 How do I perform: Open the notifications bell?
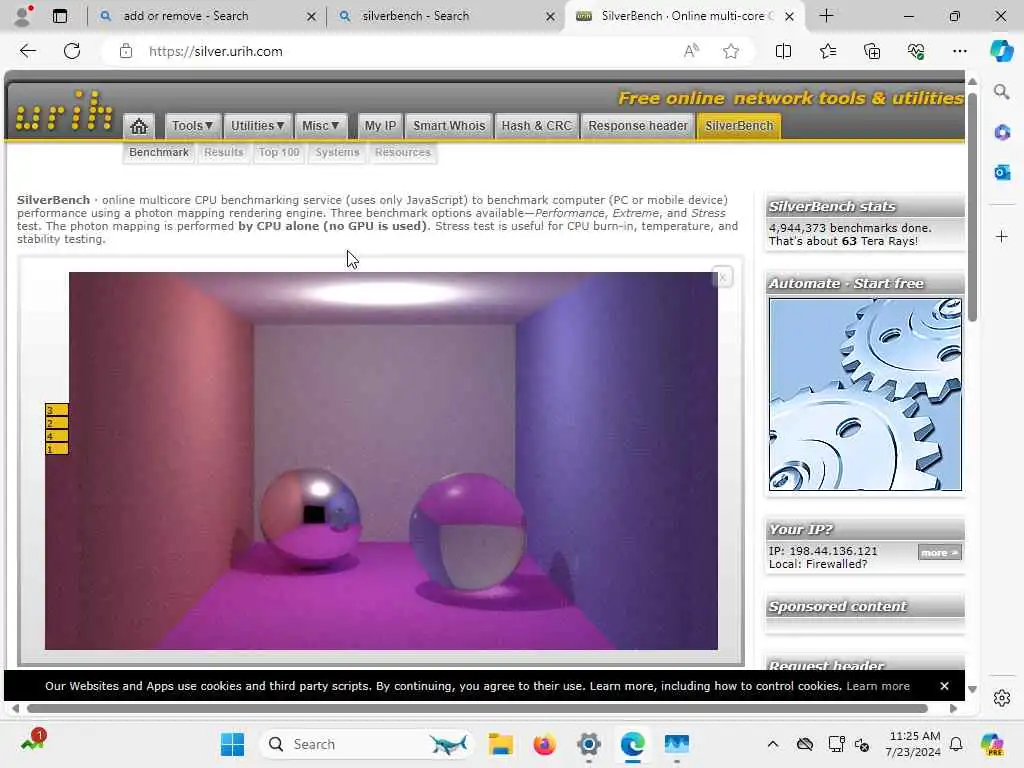tap(956, 744)
